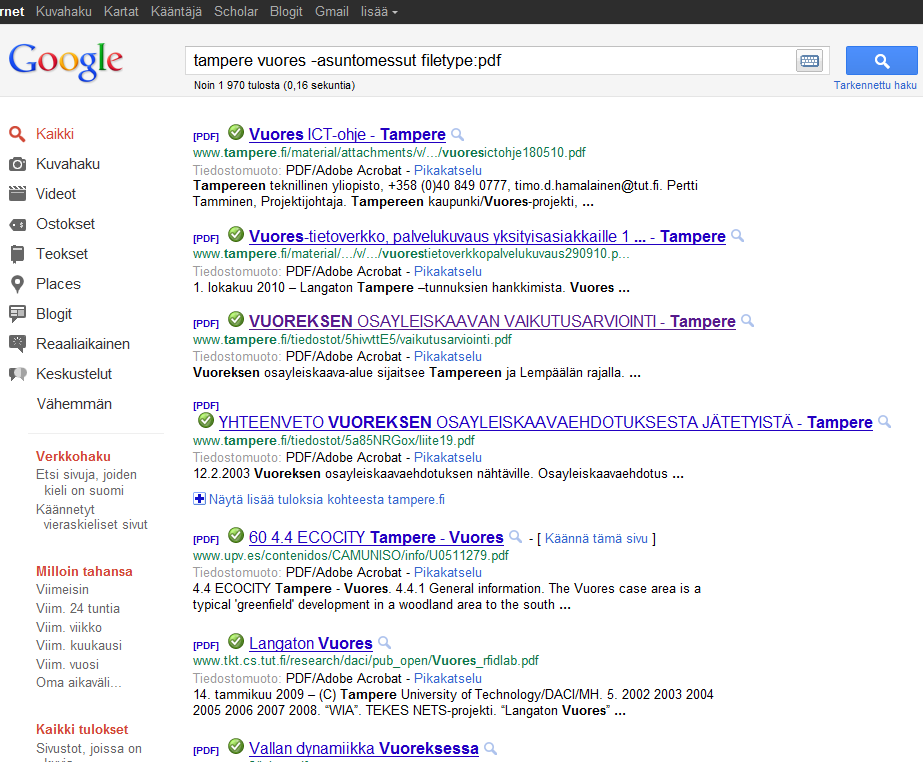Filter by Viim. kuukausi
Image resolution: width=923 pixels, height=762 pixels.
coord(79,645)
